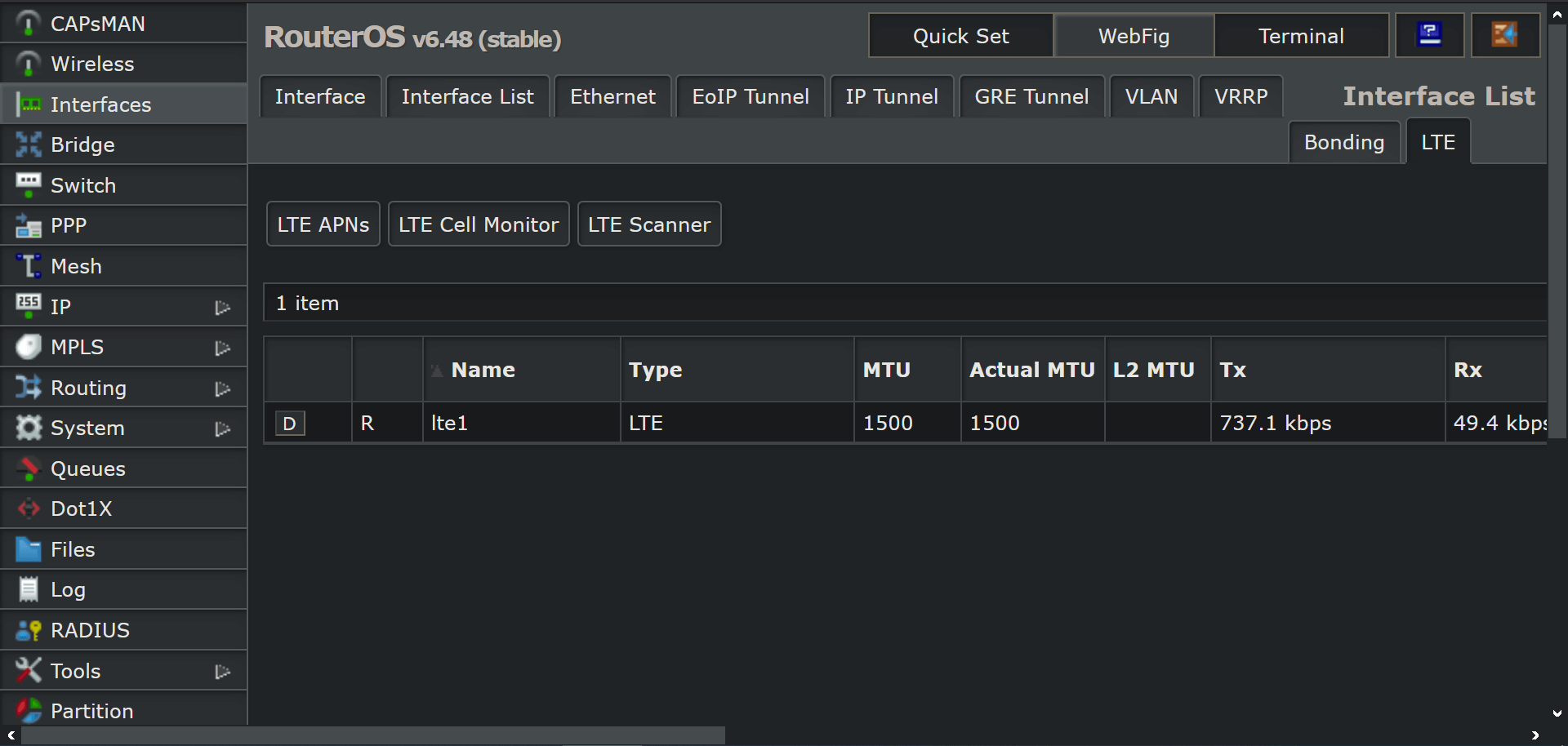1568x746 pixels.
Task: Click the vertical scrollbar thumb
Action: [x=1557, y=232]
